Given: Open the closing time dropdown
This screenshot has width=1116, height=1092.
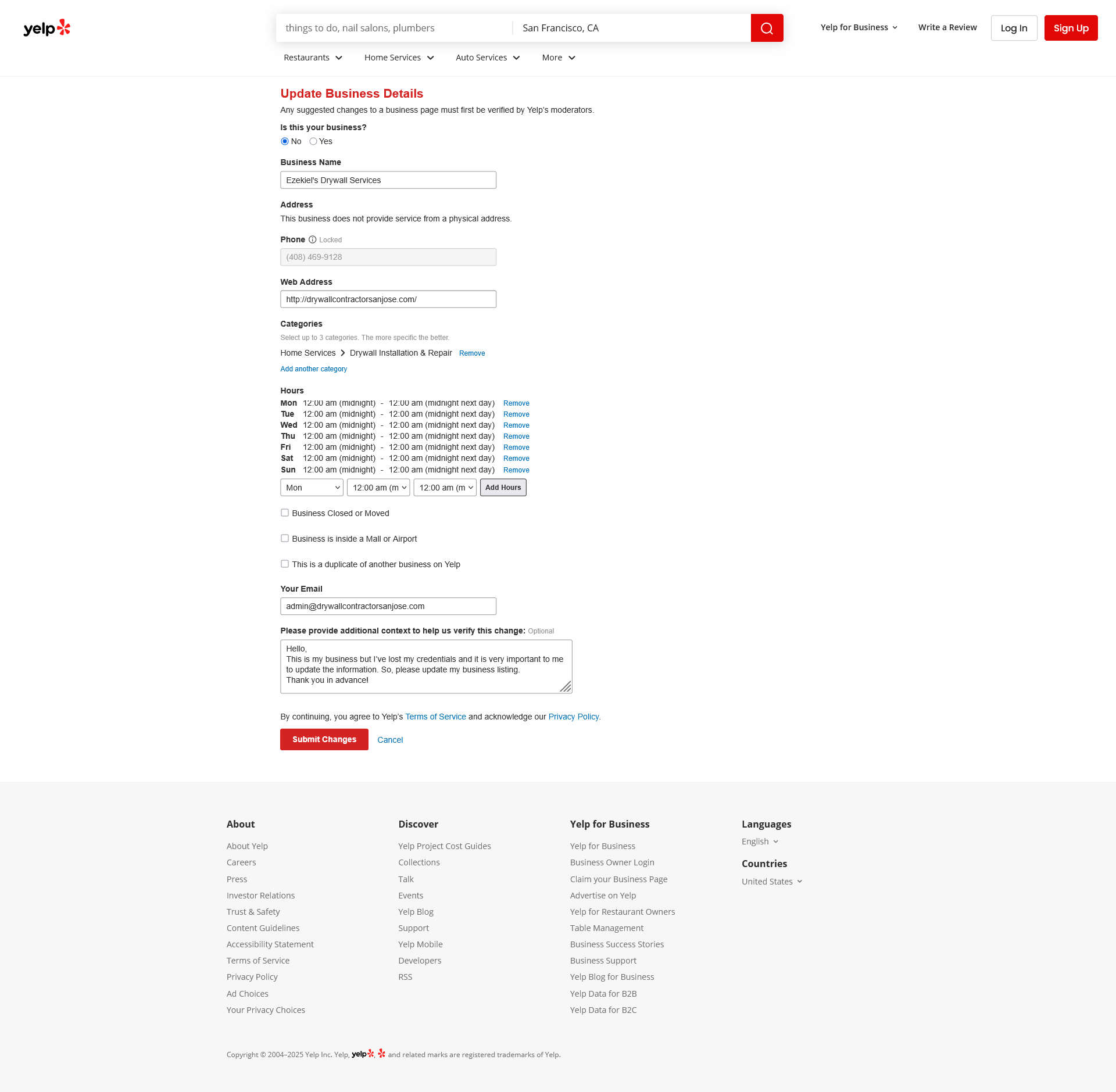Looking at the screenshot, I should (445, 488).
